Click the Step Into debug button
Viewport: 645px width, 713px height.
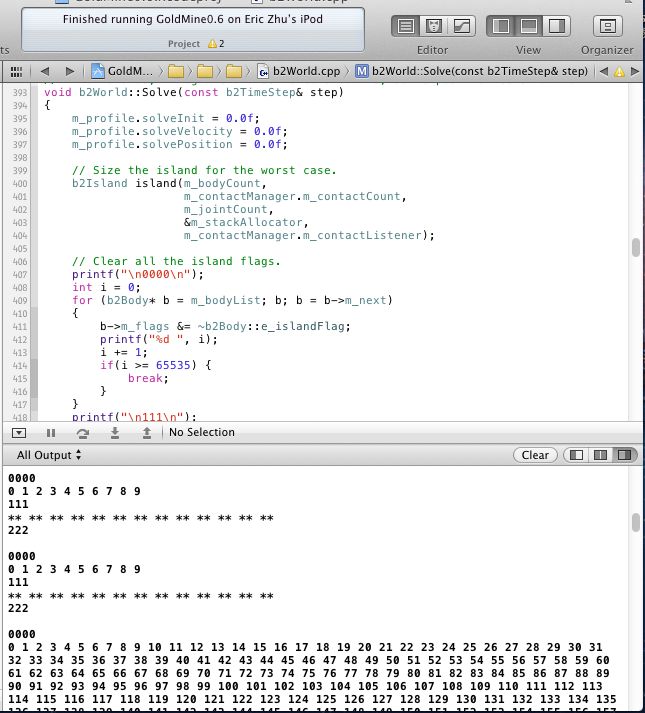pos(115,433)
